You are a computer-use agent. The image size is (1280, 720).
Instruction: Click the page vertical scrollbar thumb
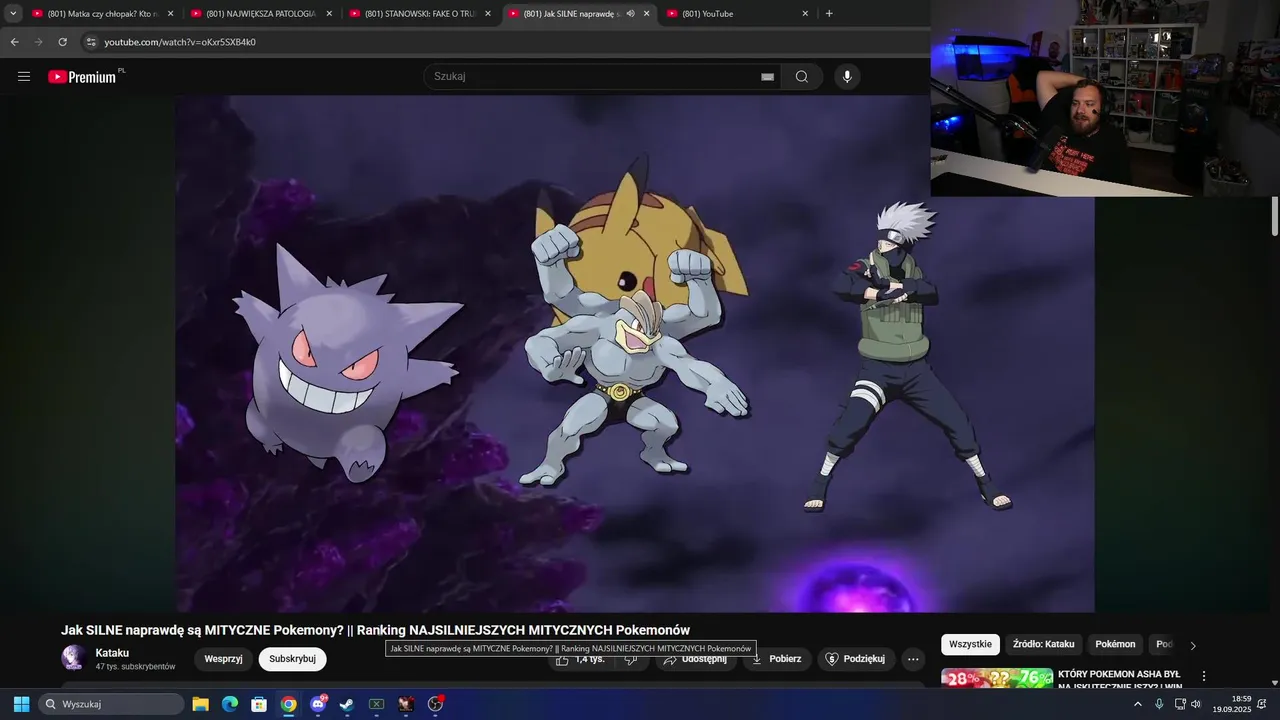click(x=1275, y=216)
